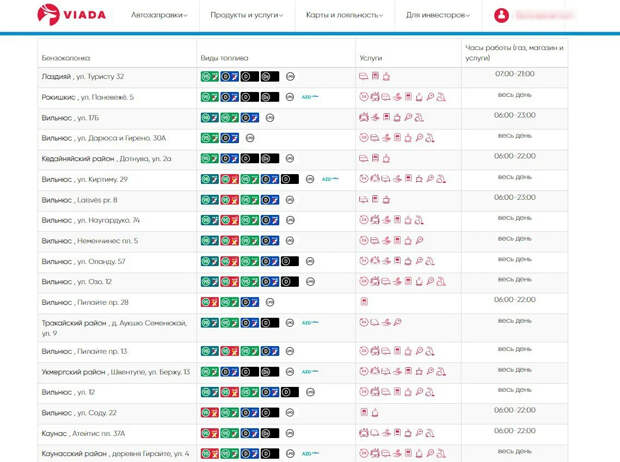This screenshot has height=462, width=620.
Task: Go to VIADA home via the logo
Action: click(x=72, y=15)
